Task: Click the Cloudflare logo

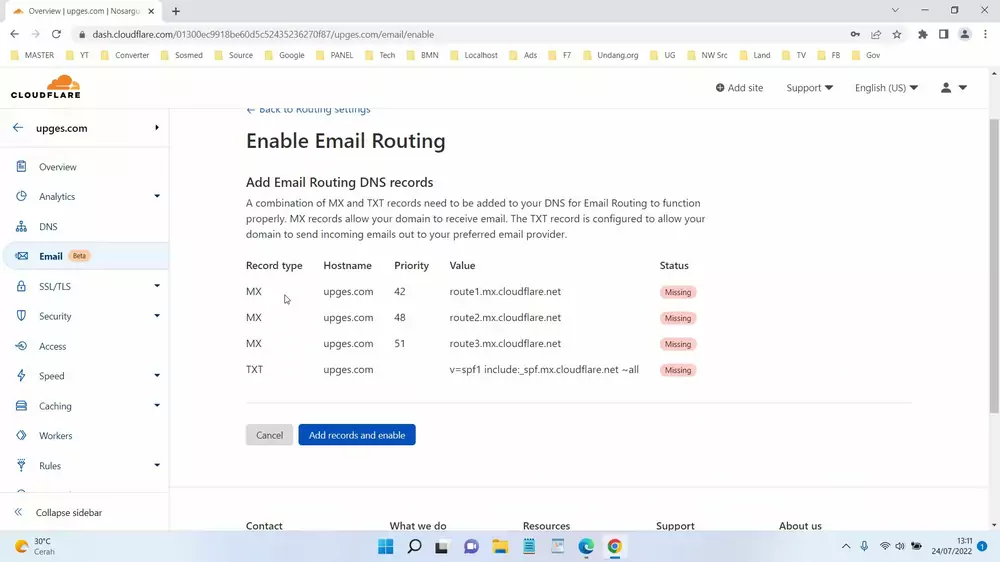Action: (45, 87)
